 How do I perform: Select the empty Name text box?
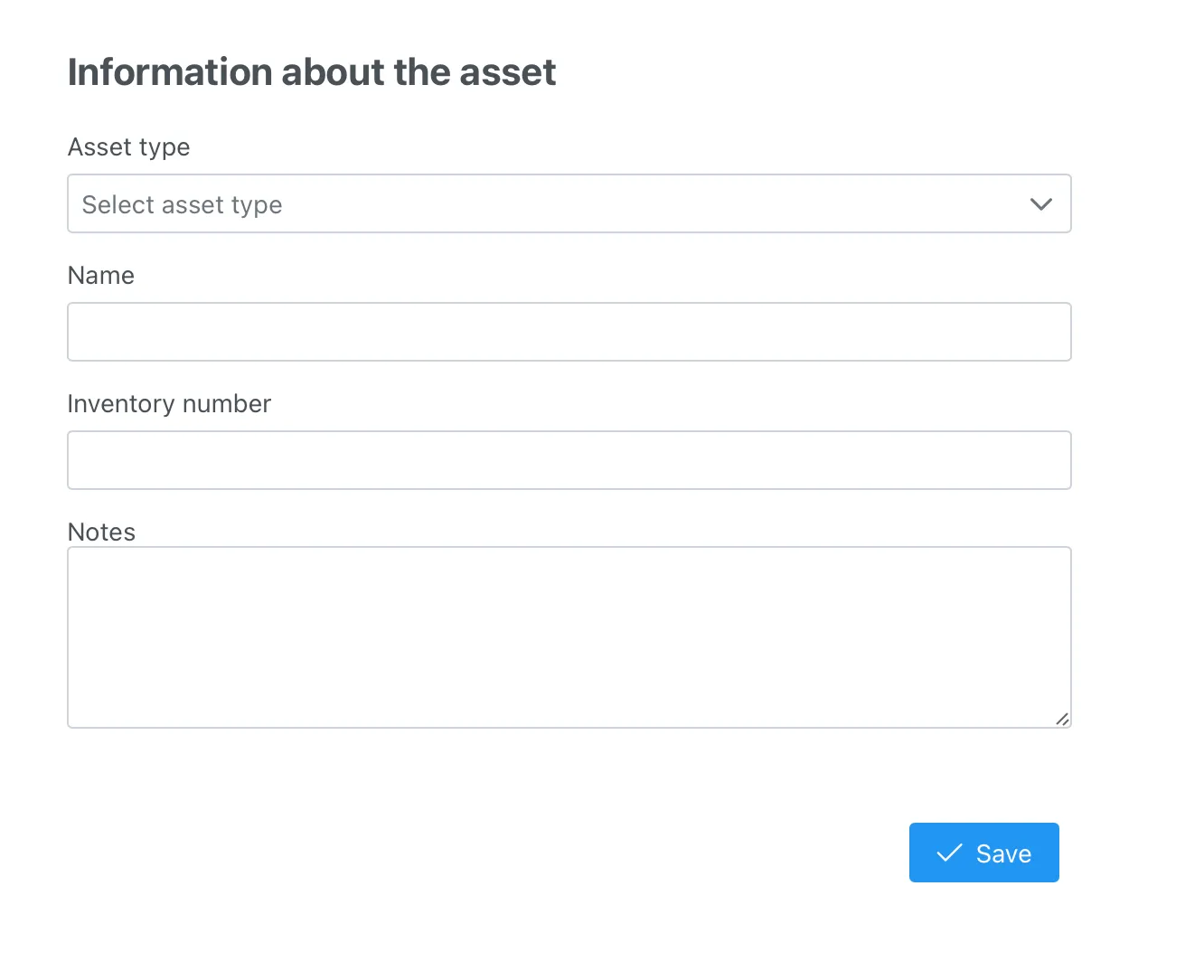(x=569, y=332)
